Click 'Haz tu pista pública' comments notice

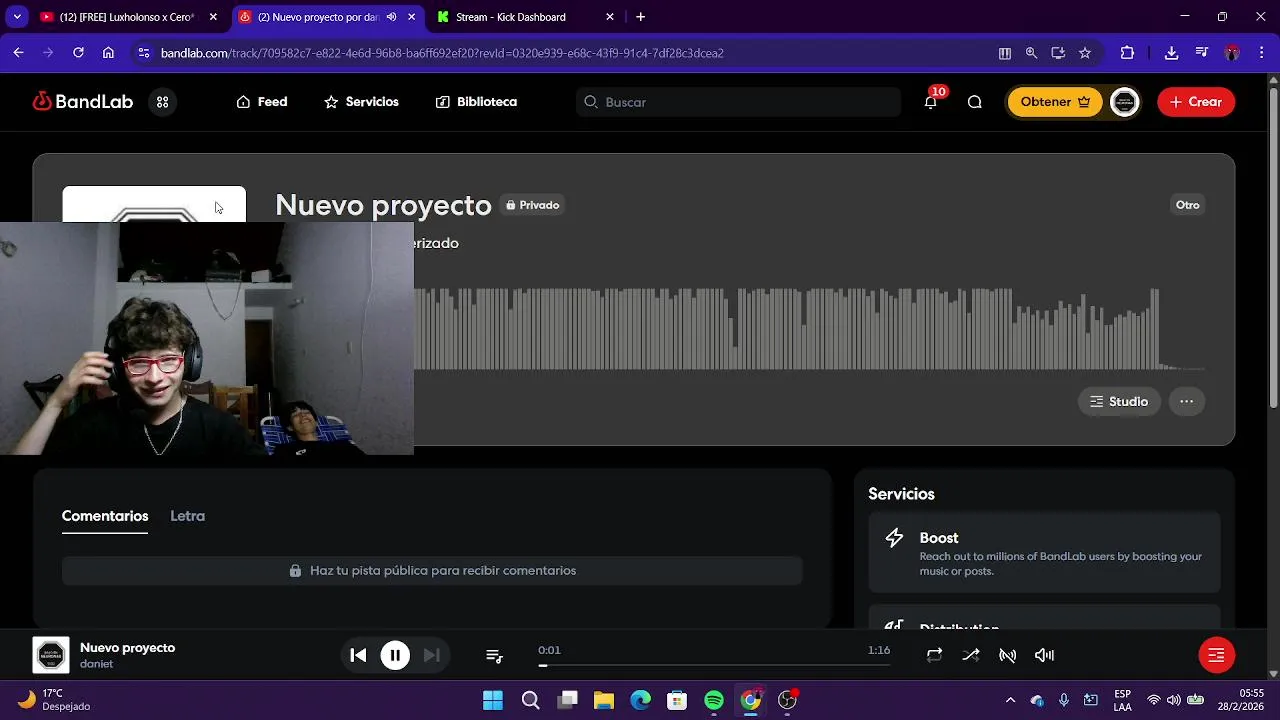[432, 570]
